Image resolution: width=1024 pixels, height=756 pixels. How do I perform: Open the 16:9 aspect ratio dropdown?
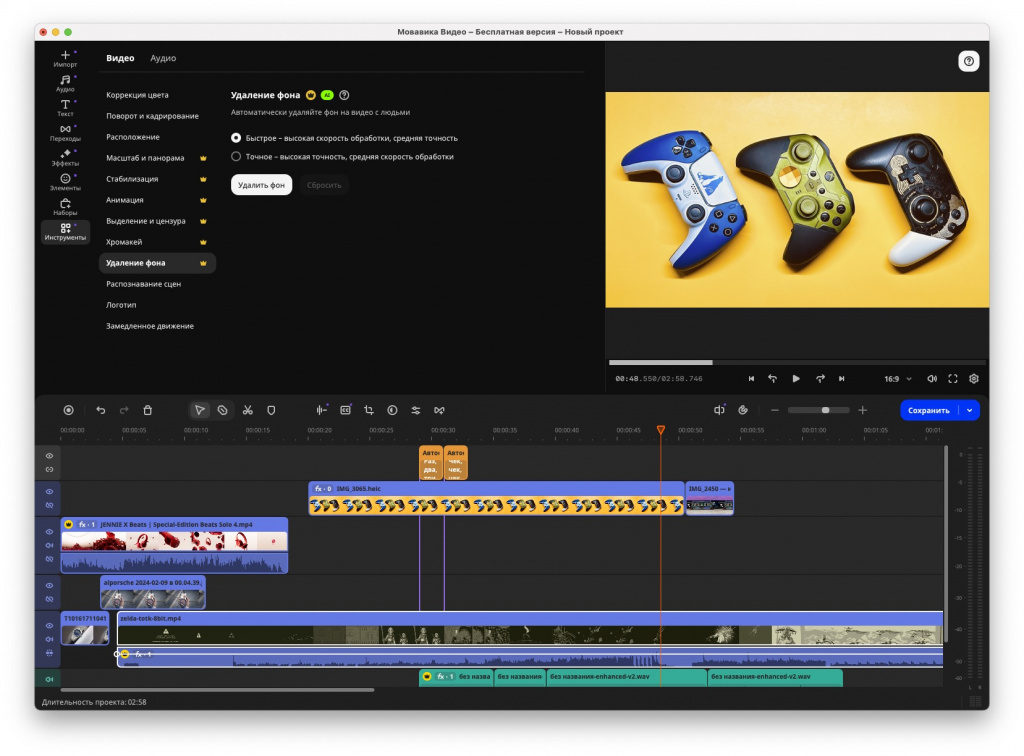[898, 379]
